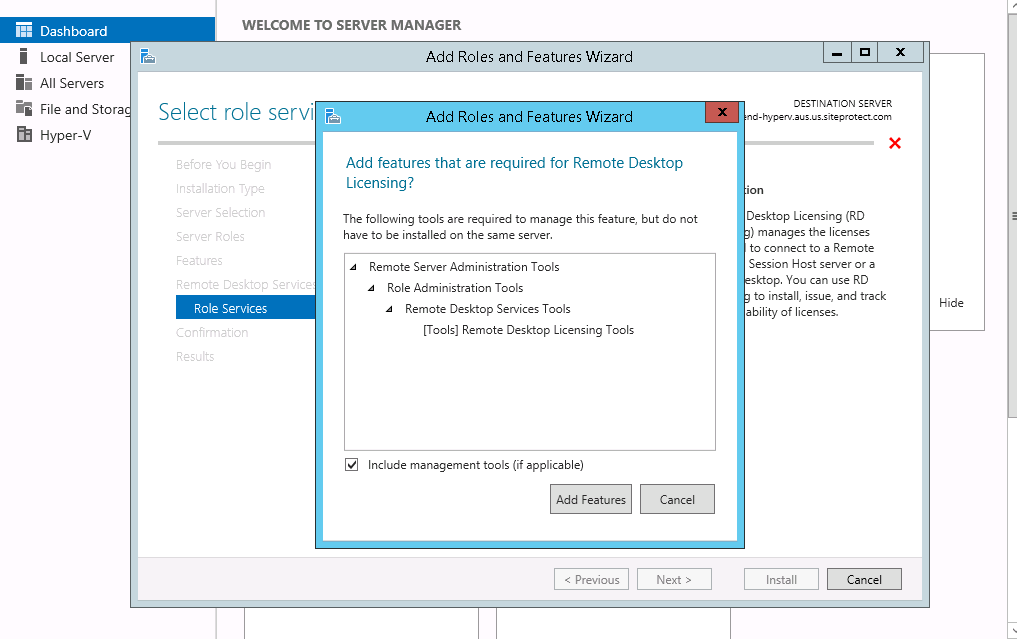Viewport: 1017px width, 639px height.
Task: Maximize the background wizard window
Action: 865,53
